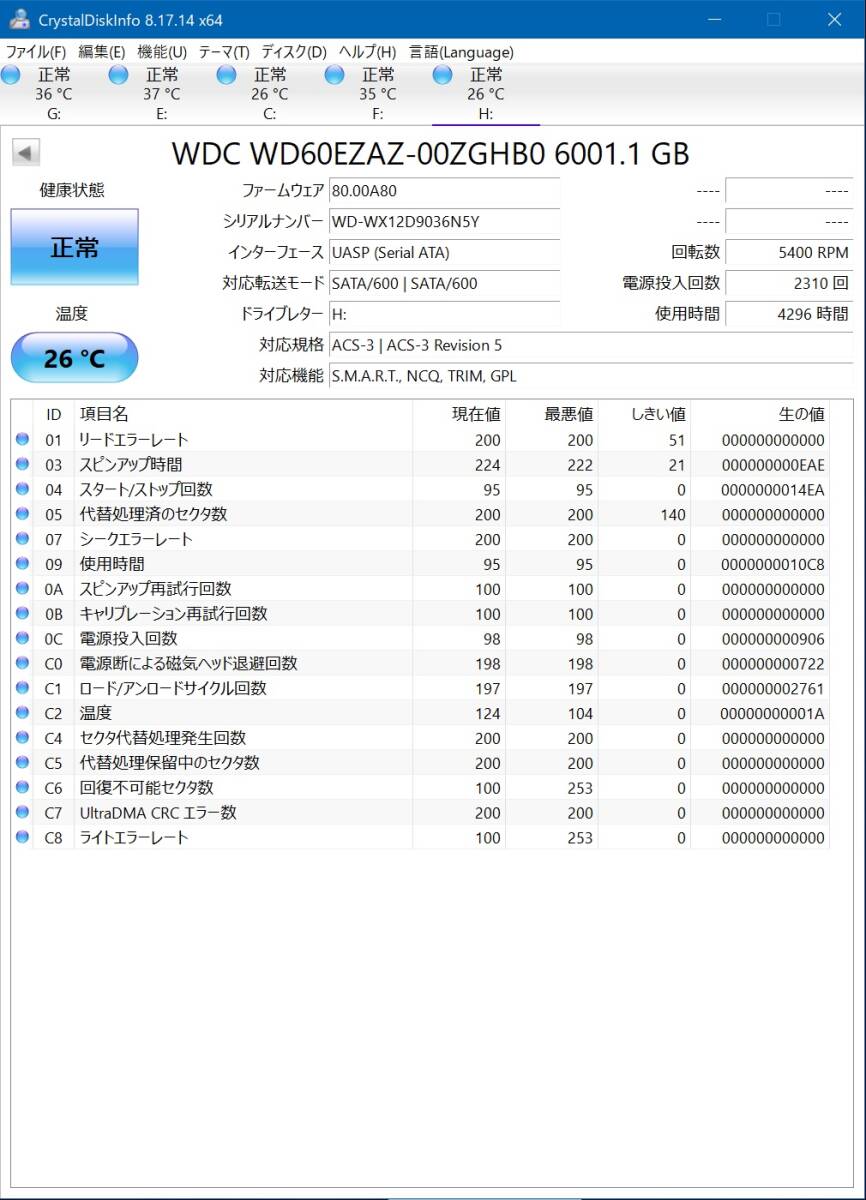Viewport: 866px width, 1200px height.
Task: Click the status orb for drive C:
Action: pos(227,75)
